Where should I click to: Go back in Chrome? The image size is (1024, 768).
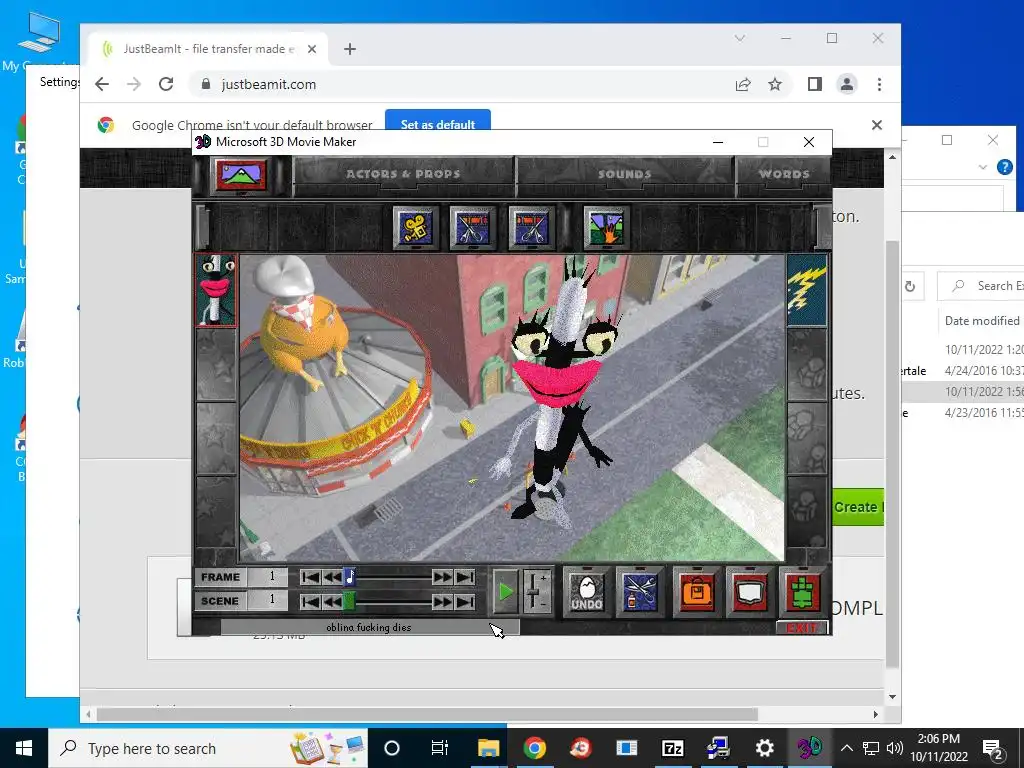102,84
